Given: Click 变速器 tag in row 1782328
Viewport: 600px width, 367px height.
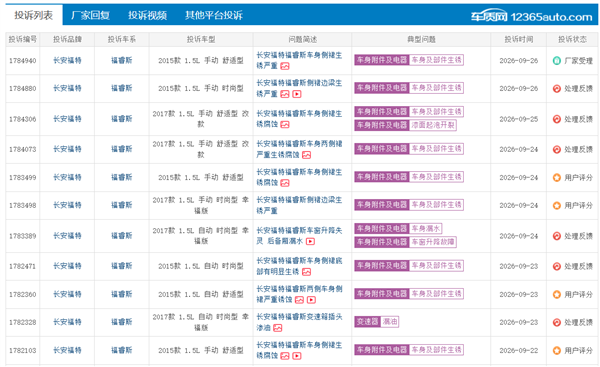Looking at the screenshot, I should pos(367,322).
